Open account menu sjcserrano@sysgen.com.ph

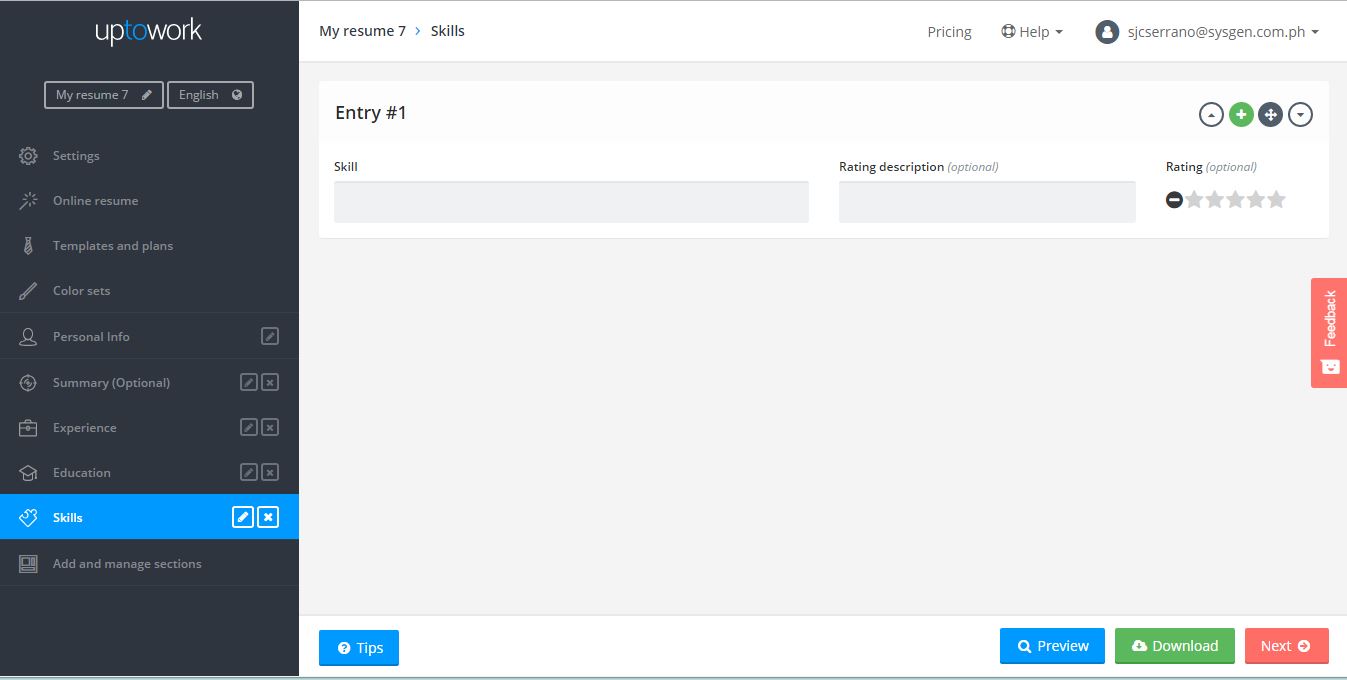pyautogui.click(x=1208, y=32)
